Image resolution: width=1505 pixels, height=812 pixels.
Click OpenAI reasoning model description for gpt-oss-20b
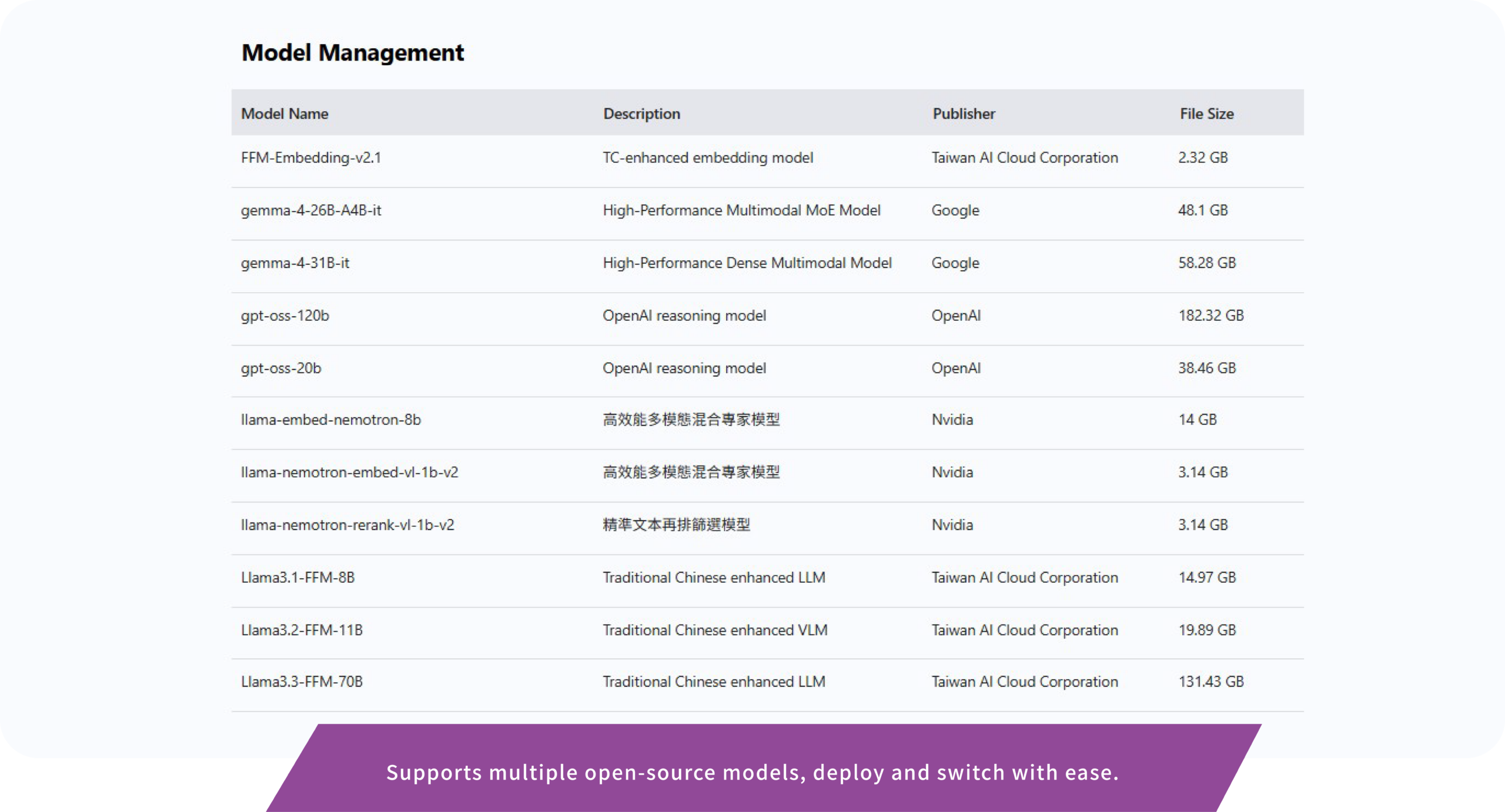pyautogui.click(x=684, y=368)
